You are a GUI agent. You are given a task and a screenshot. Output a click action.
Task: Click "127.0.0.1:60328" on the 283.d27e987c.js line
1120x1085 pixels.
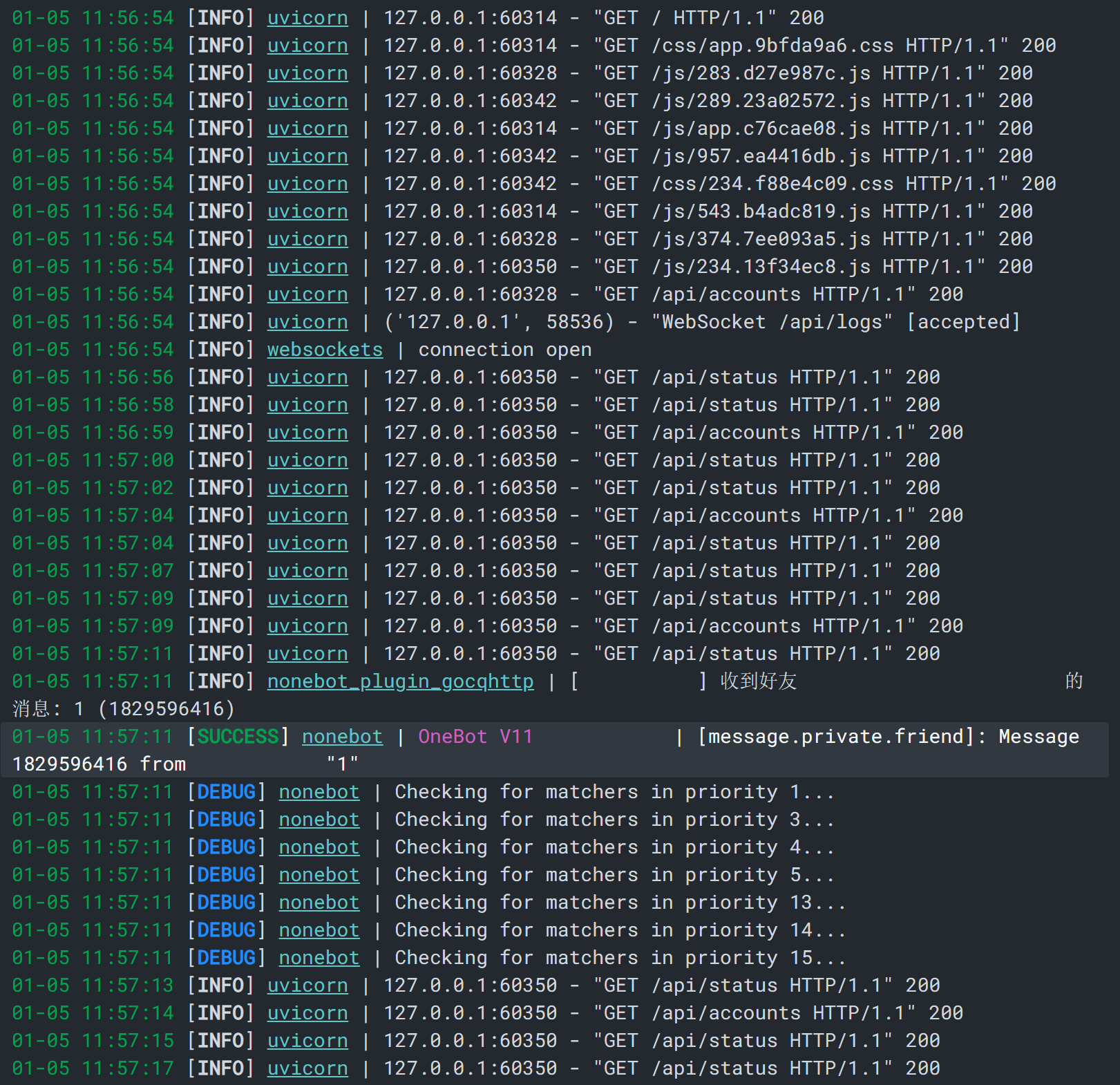(x=470, y=73)
